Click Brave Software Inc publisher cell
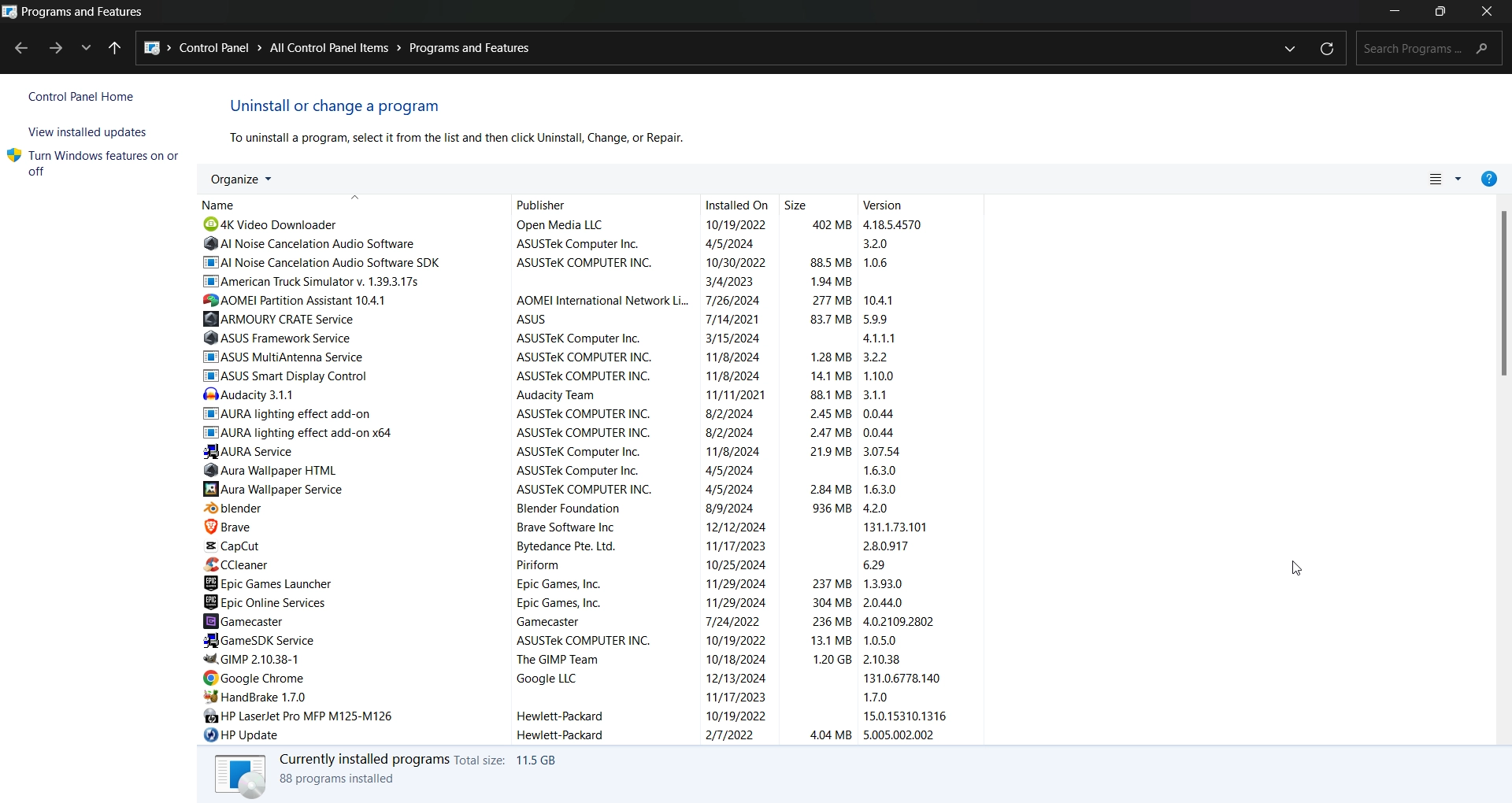The height and width of the screenshot is (803, 1512). [565, 527]
